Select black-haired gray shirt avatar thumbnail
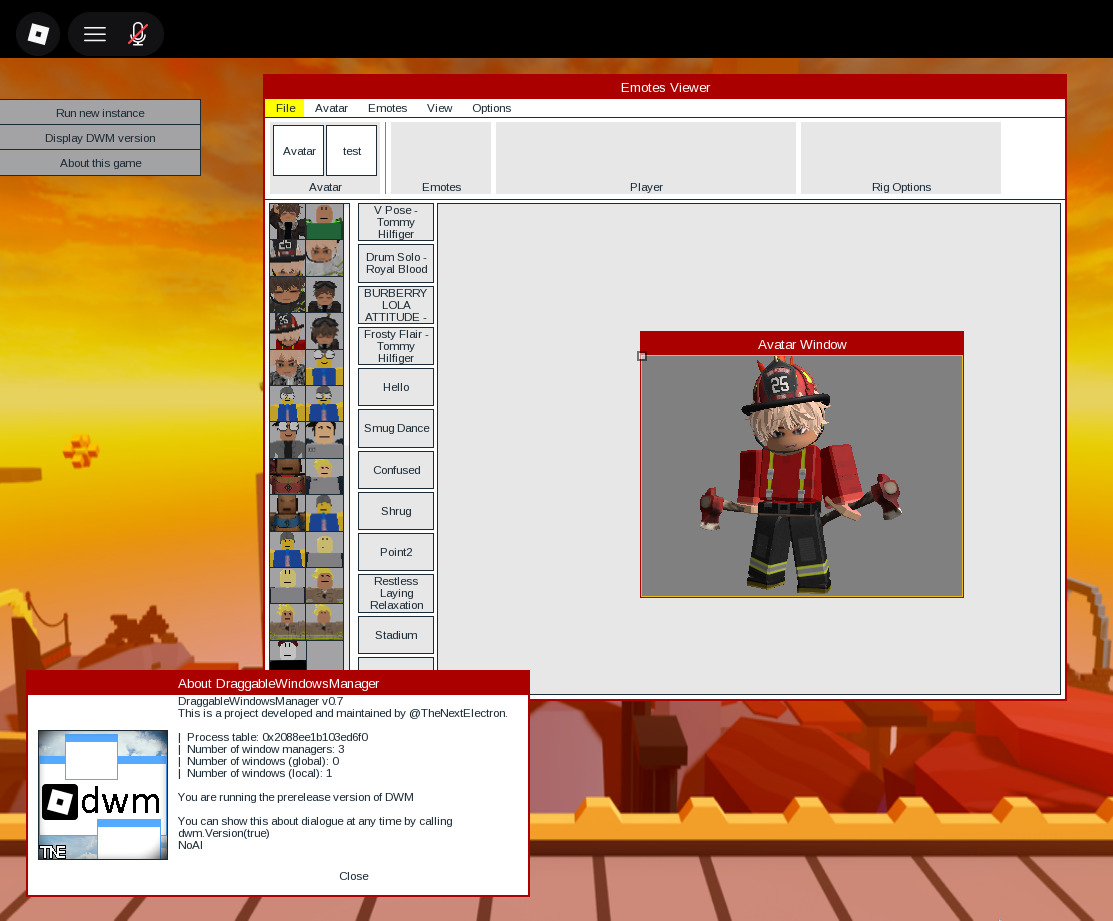This screenshot has height=921, width=1113. coord(324,440)
